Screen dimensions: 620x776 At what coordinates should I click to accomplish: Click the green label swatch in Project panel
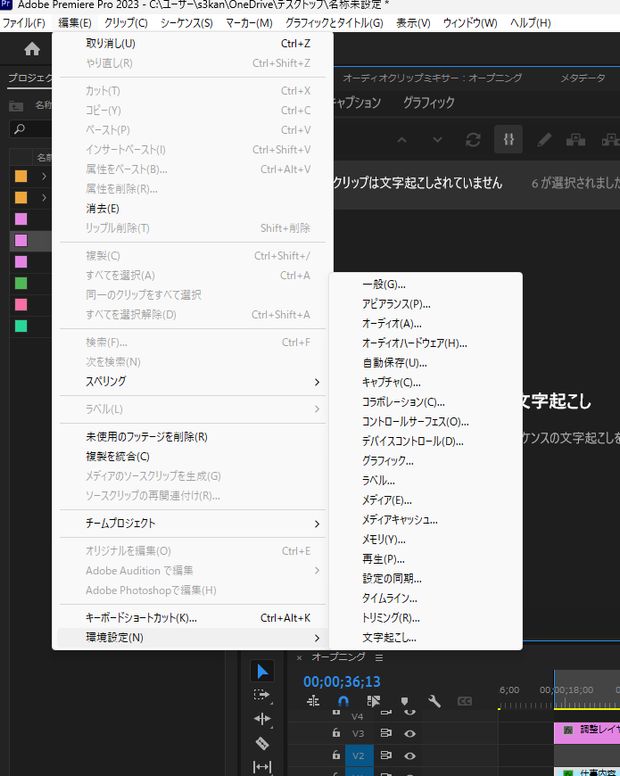pyautogui.click(x=21, y=283)
